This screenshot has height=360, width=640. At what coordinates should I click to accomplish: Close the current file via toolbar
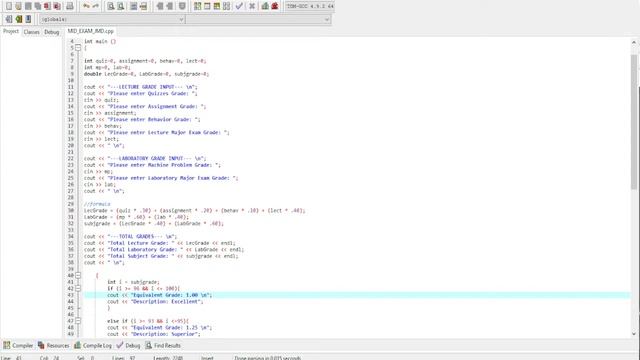click(x=47, y=6)
